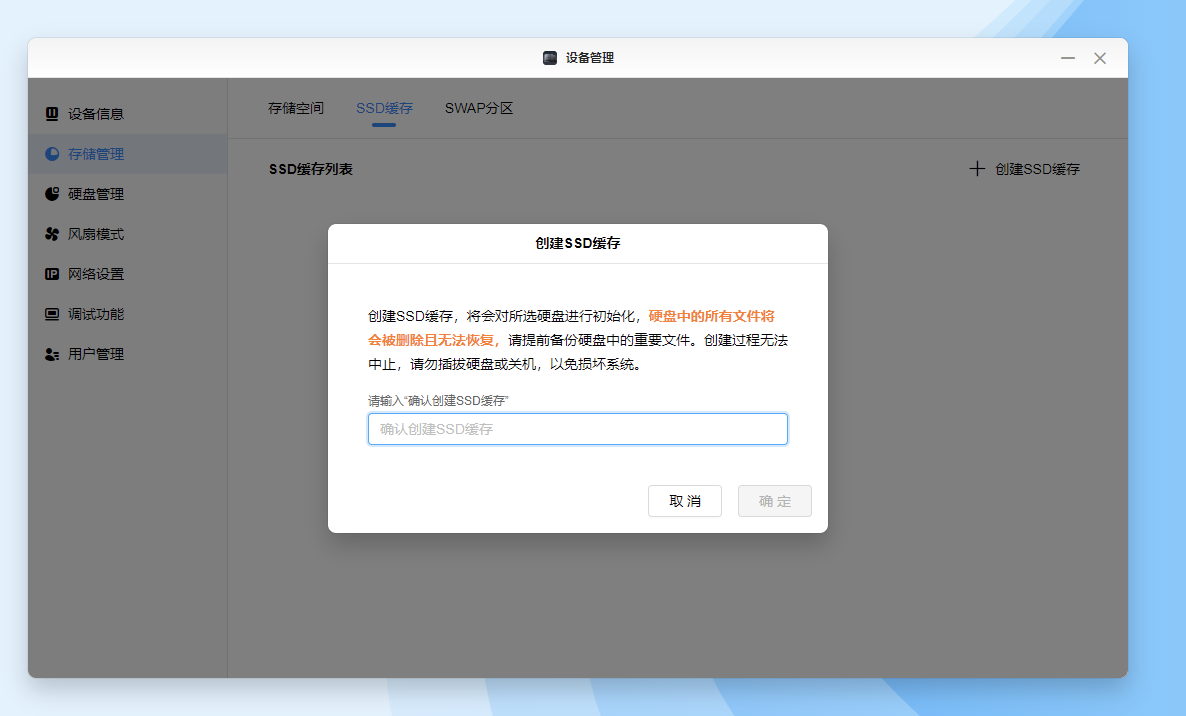This screenshot has height=716, width=1186.
Task: Click the 风扇模式 fan icon
Action: [x=52, y=234]
